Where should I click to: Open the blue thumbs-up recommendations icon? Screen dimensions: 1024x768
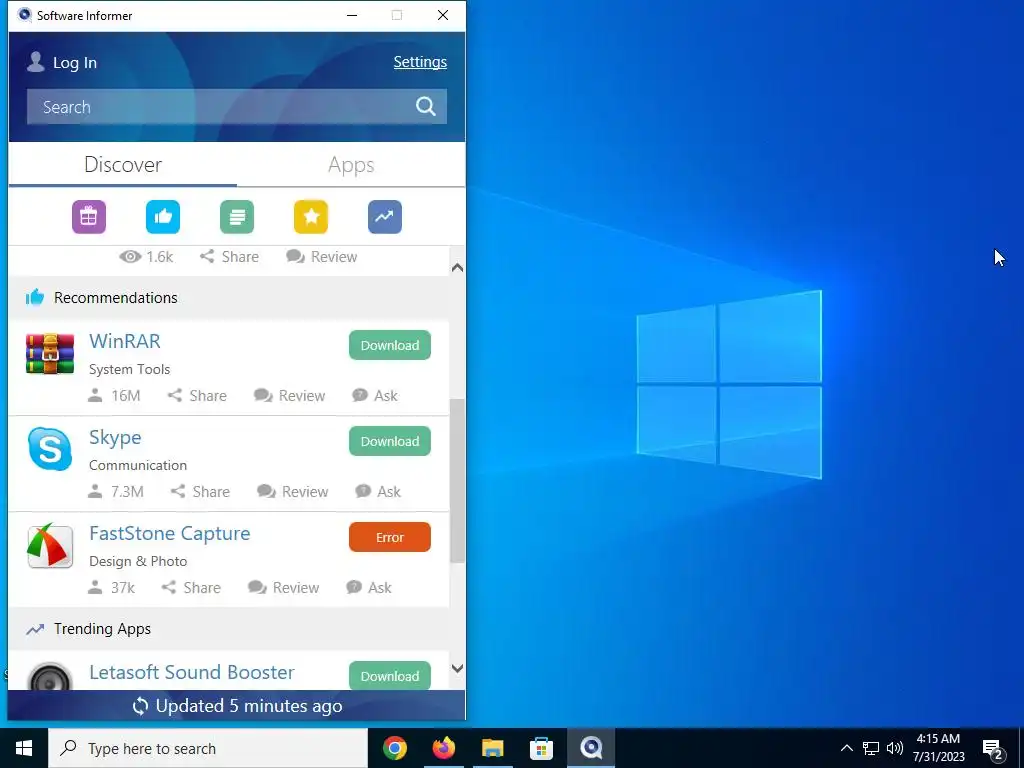(x=163, y=217)
